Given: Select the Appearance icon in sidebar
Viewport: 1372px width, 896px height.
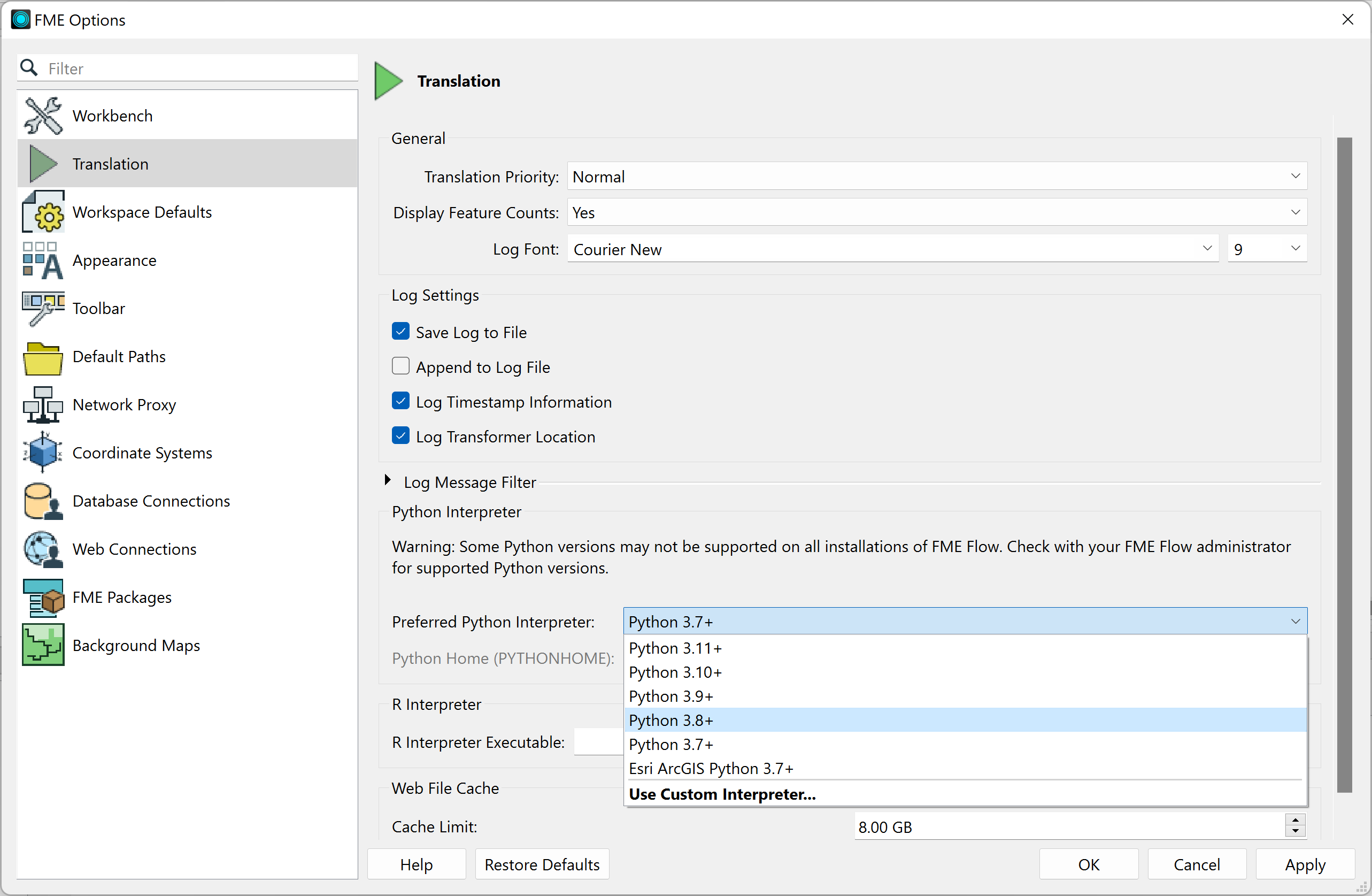Looking at the screenshot, I should pos(43,261).
